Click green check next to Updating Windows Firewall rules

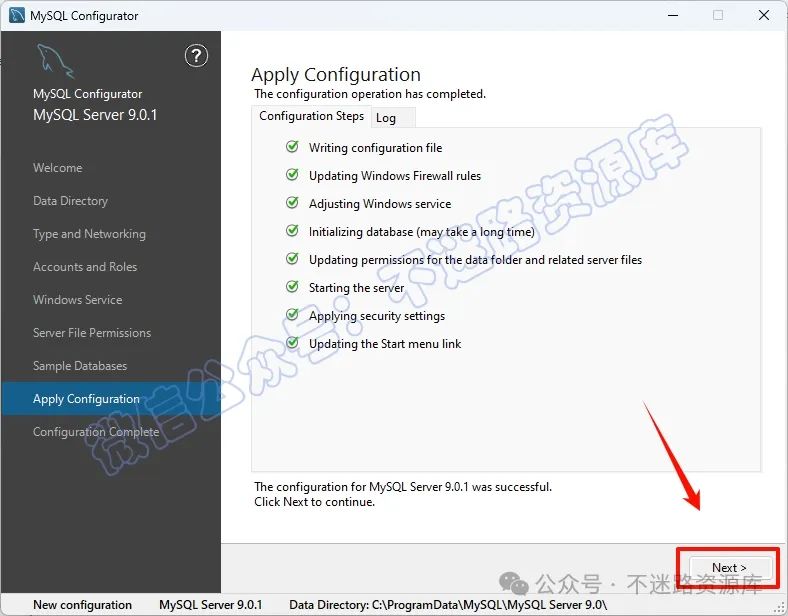(x=292, y=175)
